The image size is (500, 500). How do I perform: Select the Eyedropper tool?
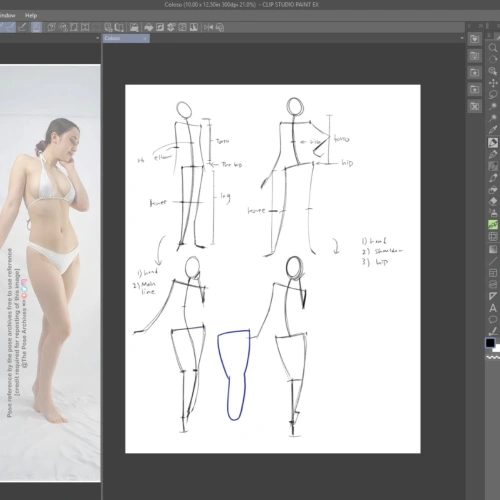coord(493,130)
